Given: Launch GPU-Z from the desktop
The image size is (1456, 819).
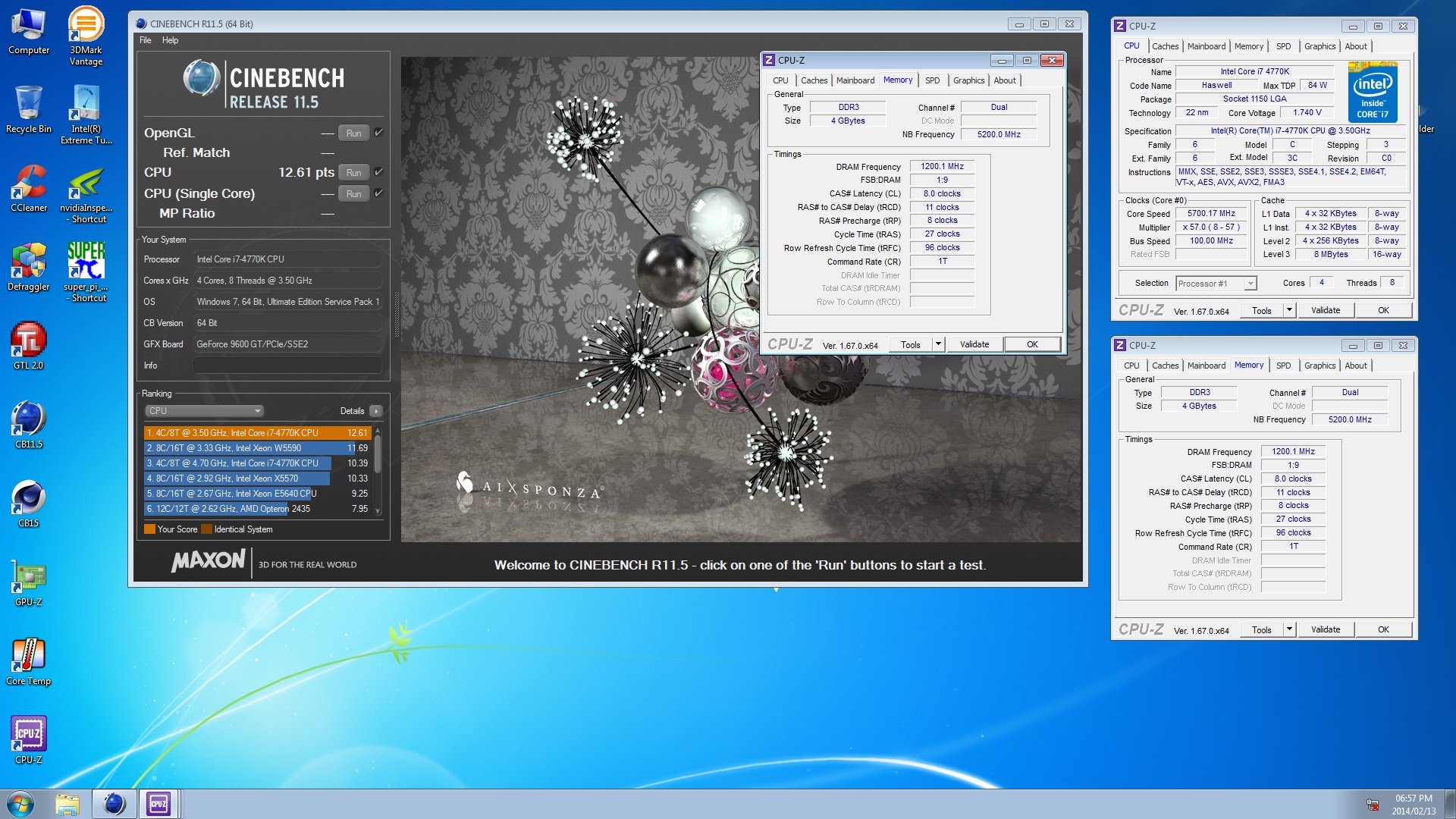Looking at the screenshot, I should click(x=29, y=582).
